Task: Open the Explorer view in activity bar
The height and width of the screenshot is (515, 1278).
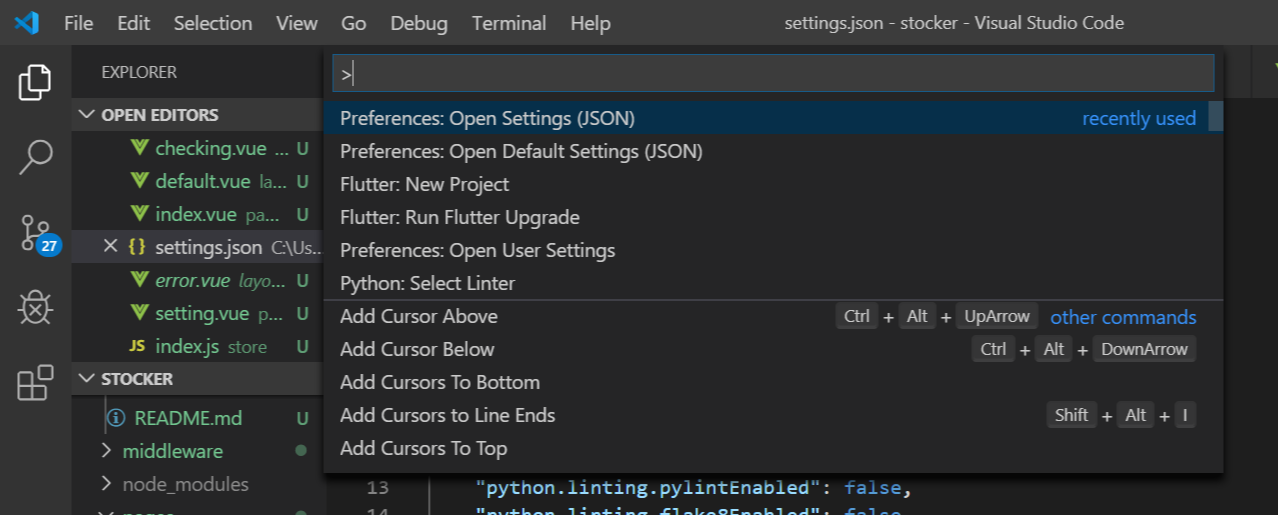Action: pyautogui.click(x=35, y=82)
